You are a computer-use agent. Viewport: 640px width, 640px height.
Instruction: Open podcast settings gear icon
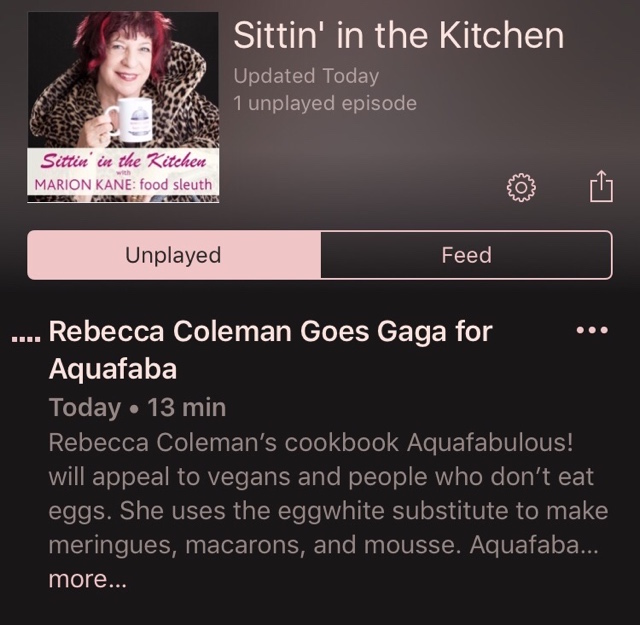pyautogui.click(x=521, y=187)
